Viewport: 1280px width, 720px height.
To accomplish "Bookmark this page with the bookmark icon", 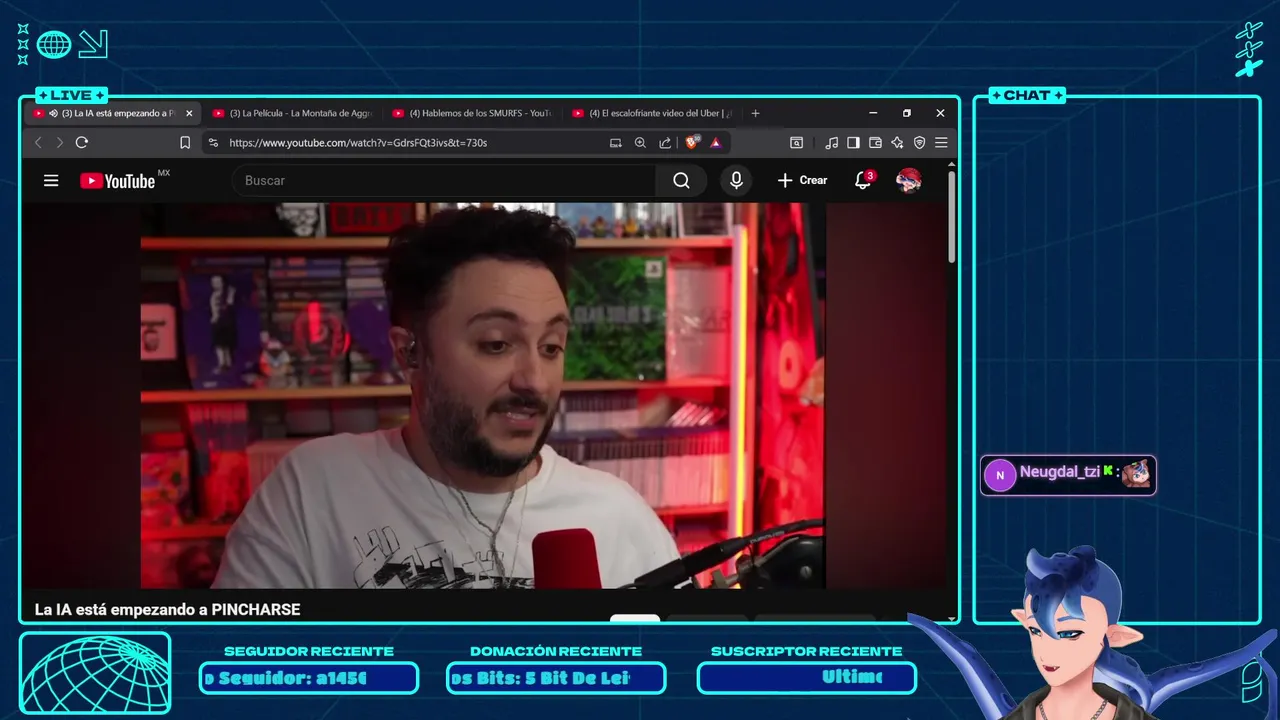I will click(x=185, y=143).
